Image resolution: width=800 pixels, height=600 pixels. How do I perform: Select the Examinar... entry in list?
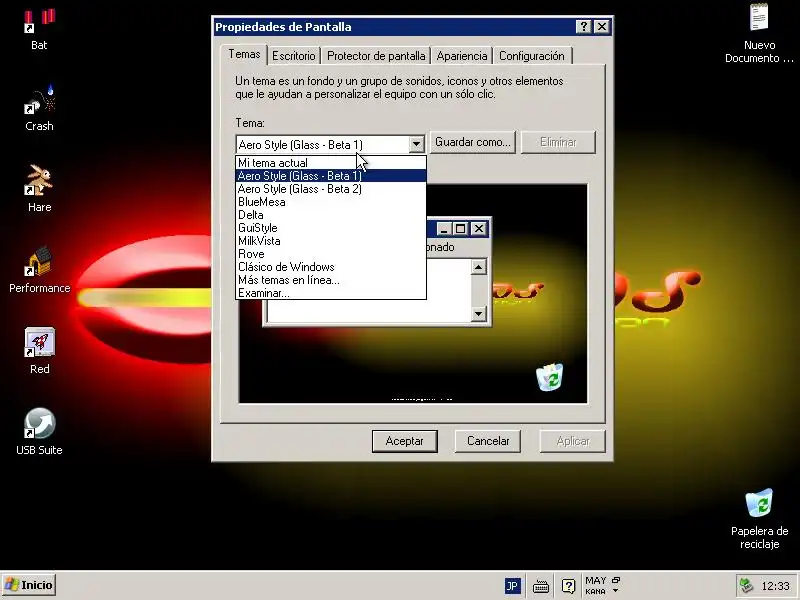pyautogui.click(x=331, y=293)
